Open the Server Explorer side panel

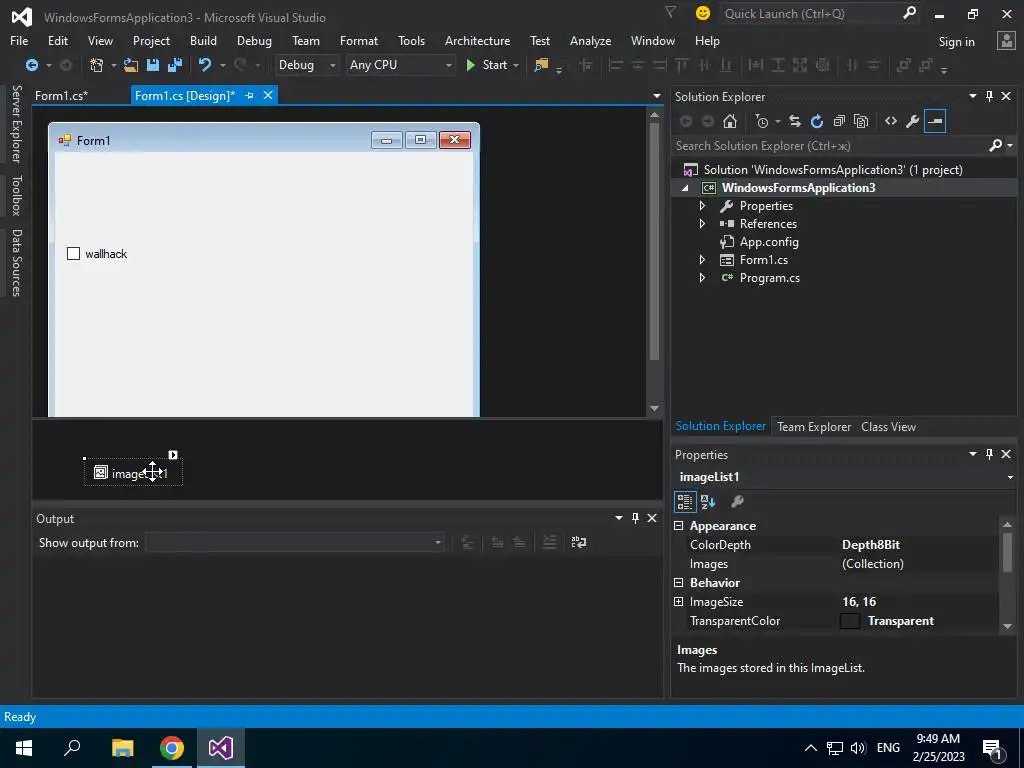(16, 124)
